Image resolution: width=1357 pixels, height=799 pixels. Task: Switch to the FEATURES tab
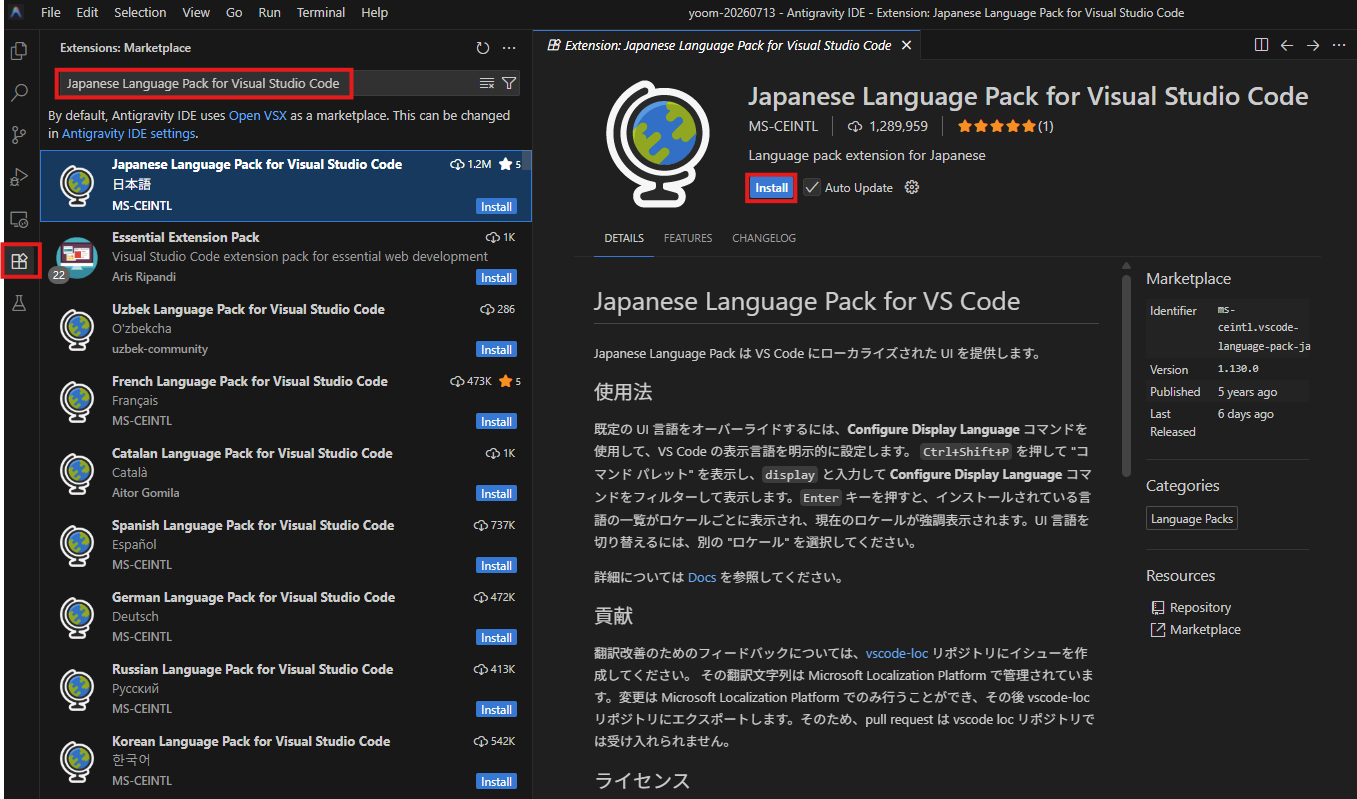tap(688, 238)
